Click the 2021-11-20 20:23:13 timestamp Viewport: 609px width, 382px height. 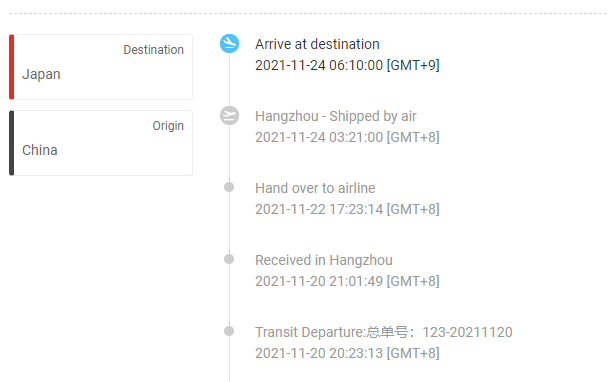347,353
